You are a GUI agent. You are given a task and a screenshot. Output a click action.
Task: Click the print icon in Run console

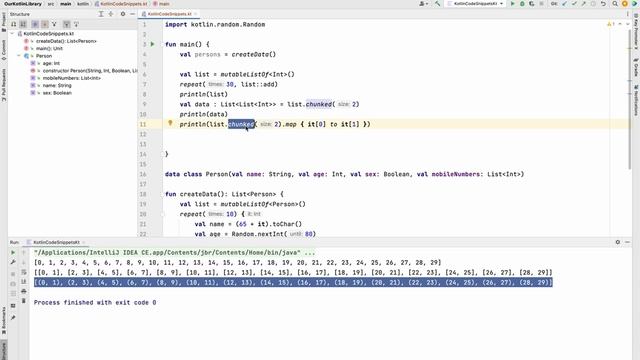(x=24, y=291)
